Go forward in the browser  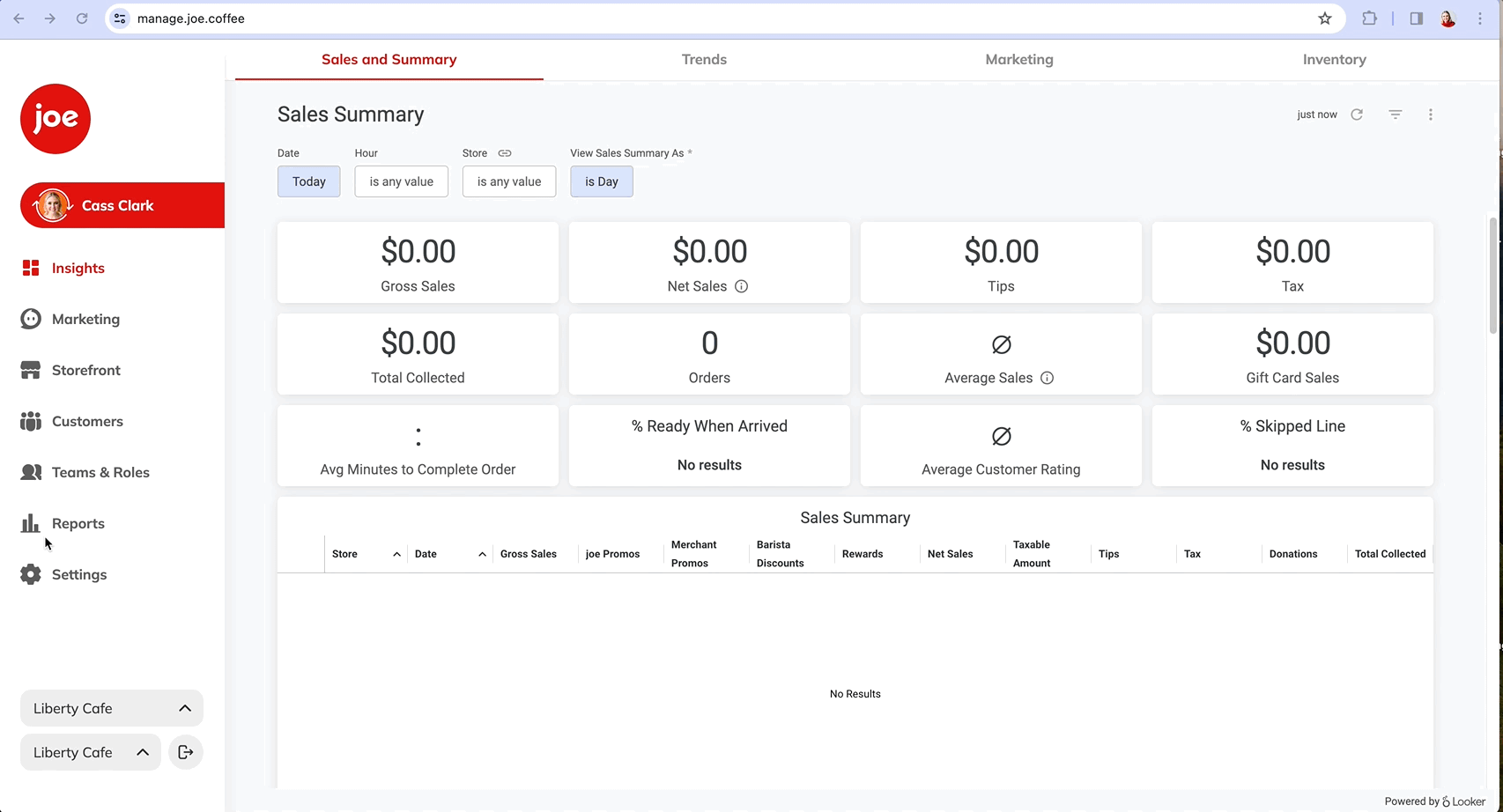[x=50, y=18]
